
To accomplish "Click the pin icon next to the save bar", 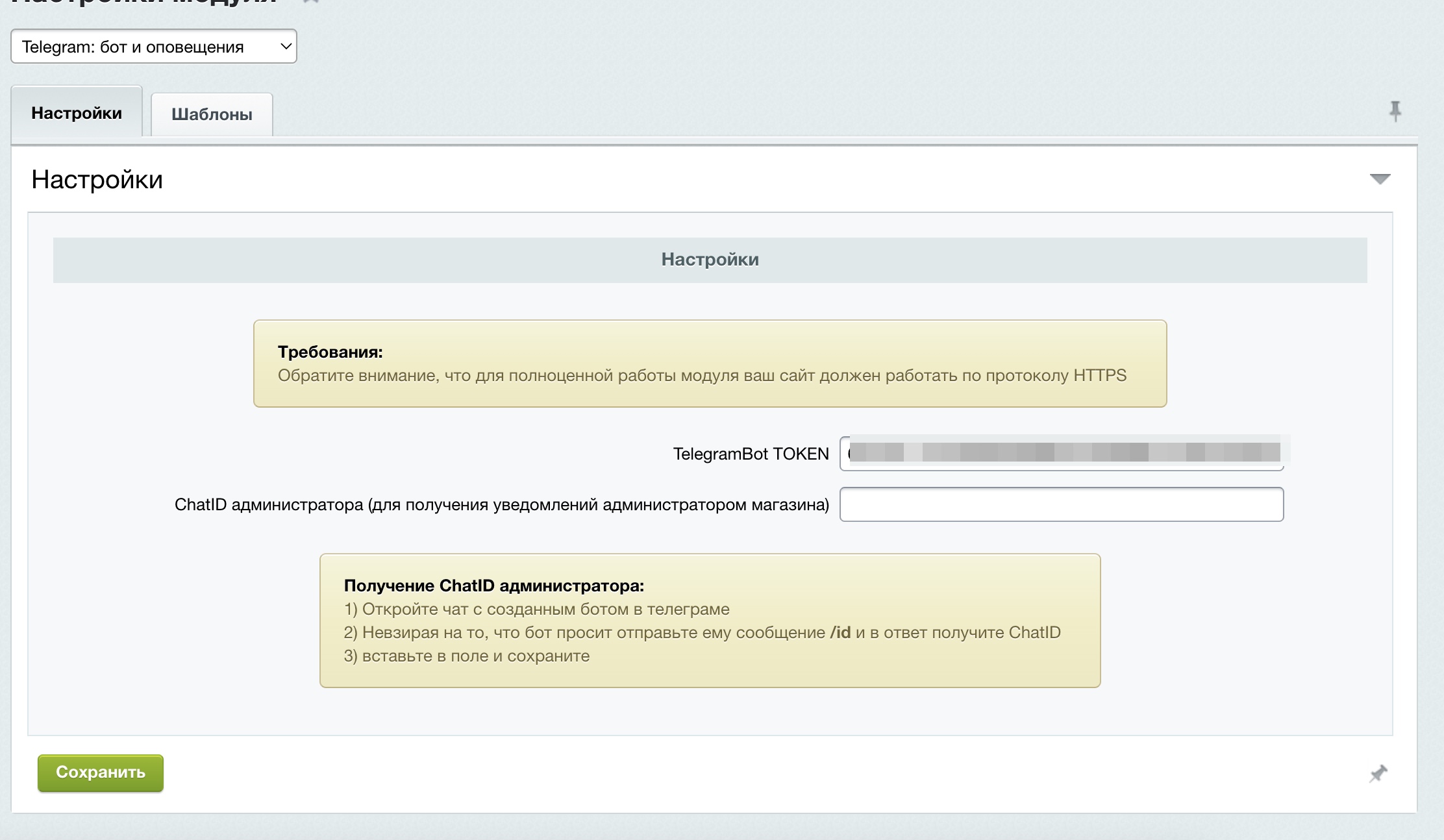I will 1378,773.
